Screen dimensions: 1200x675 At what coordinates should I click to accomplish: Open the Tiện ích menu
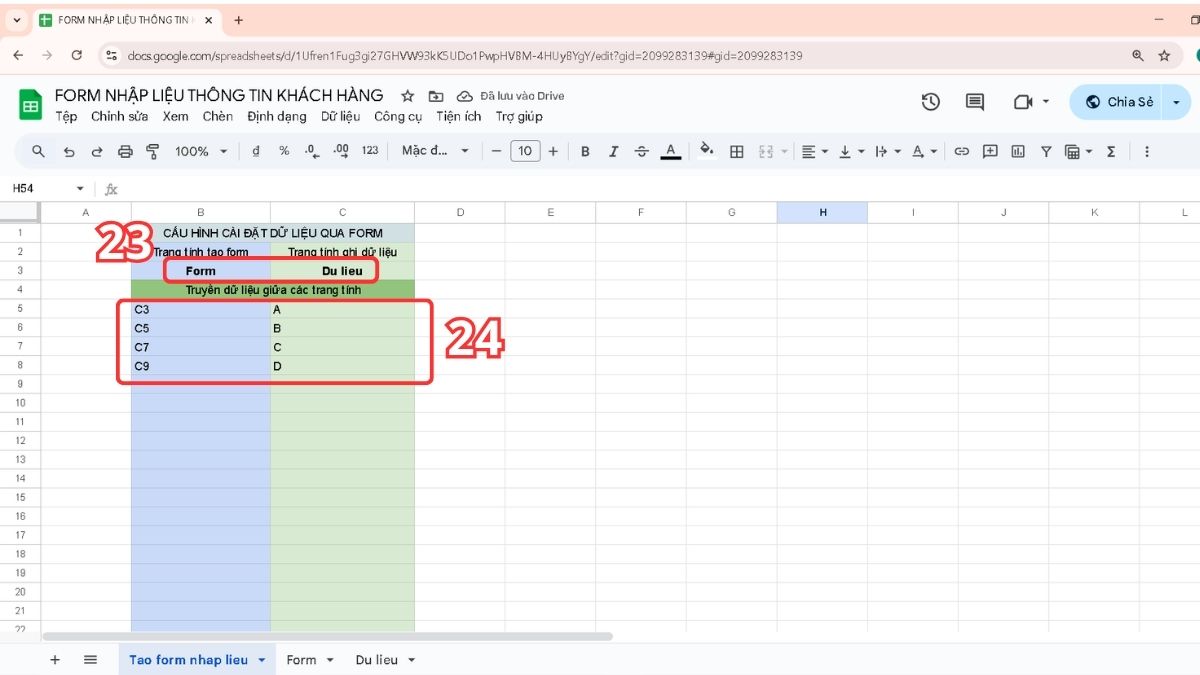459,117
